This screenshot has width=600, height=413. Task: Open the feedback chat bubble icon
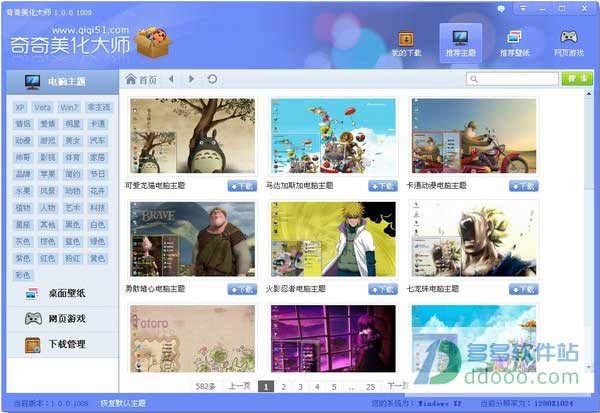(x=501, y=8)
